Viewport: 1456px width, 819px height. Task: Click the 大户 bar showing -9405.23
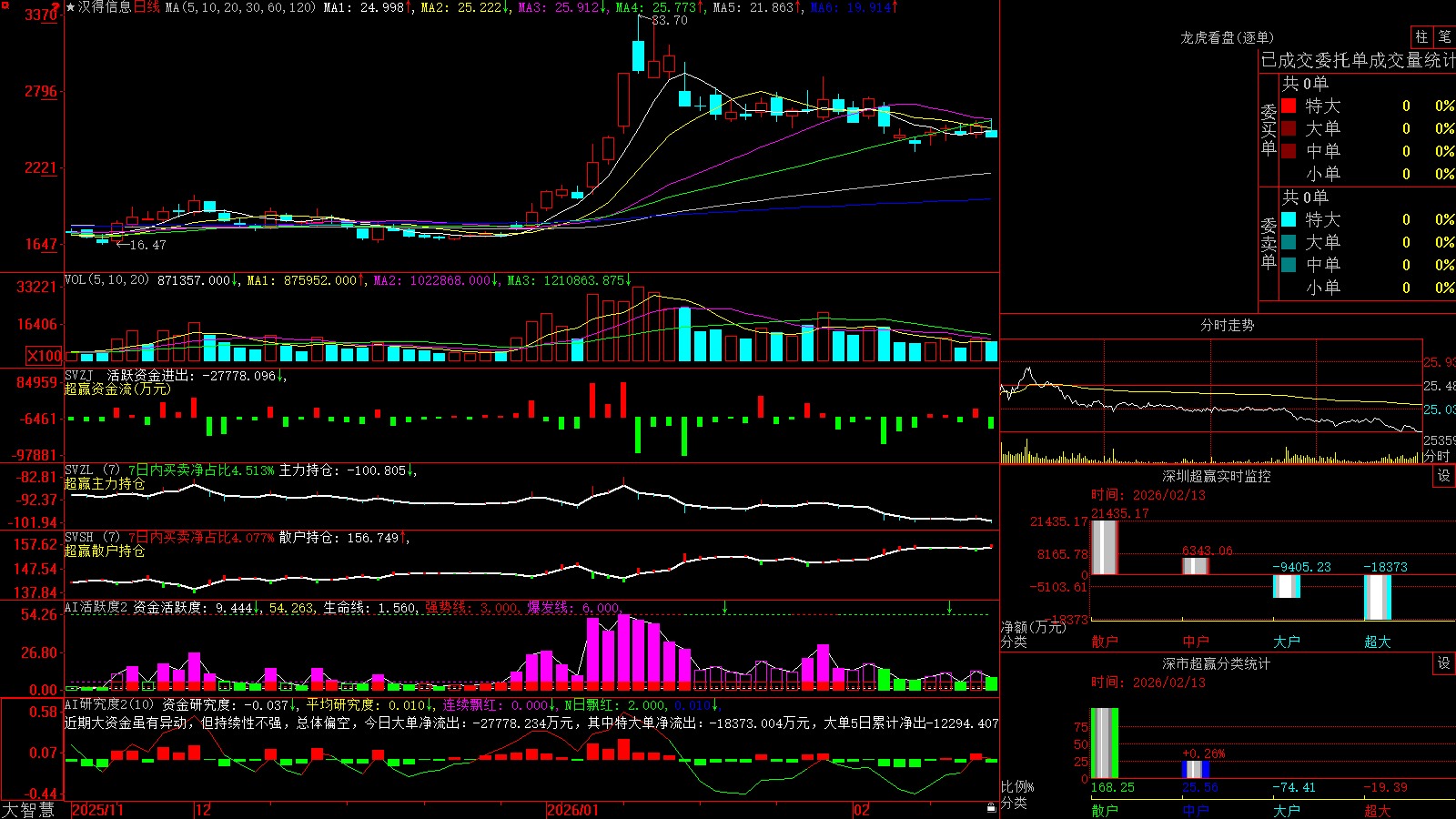pos(1287,586)
